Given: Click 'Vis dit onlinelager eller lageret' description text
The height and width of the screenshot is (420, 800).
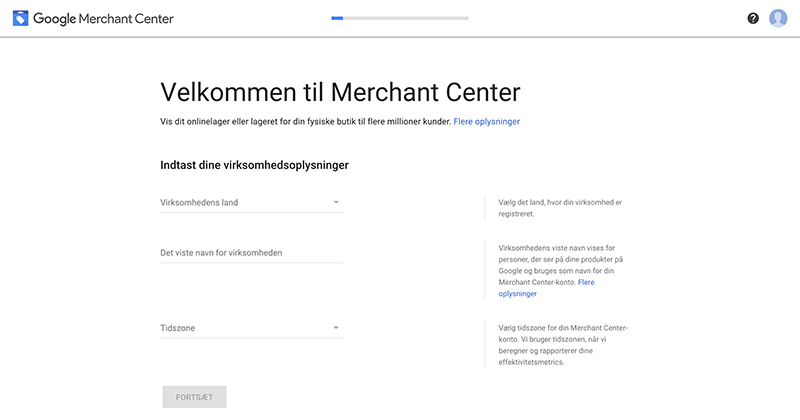Looking at the screenshot, I should (x=306, y=121).
